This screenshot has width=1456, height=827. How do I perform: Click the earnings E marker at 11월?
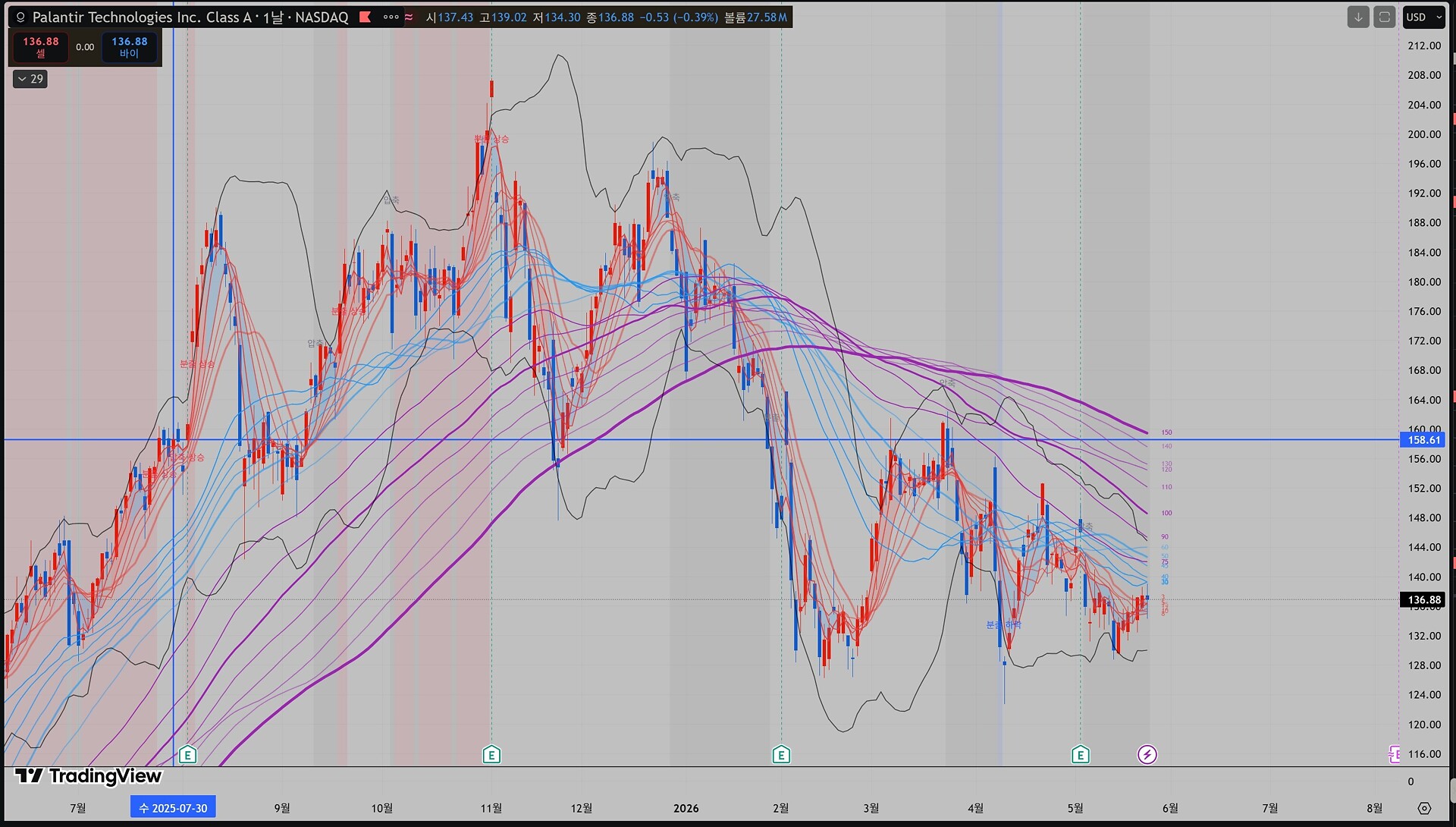point(491,754)
